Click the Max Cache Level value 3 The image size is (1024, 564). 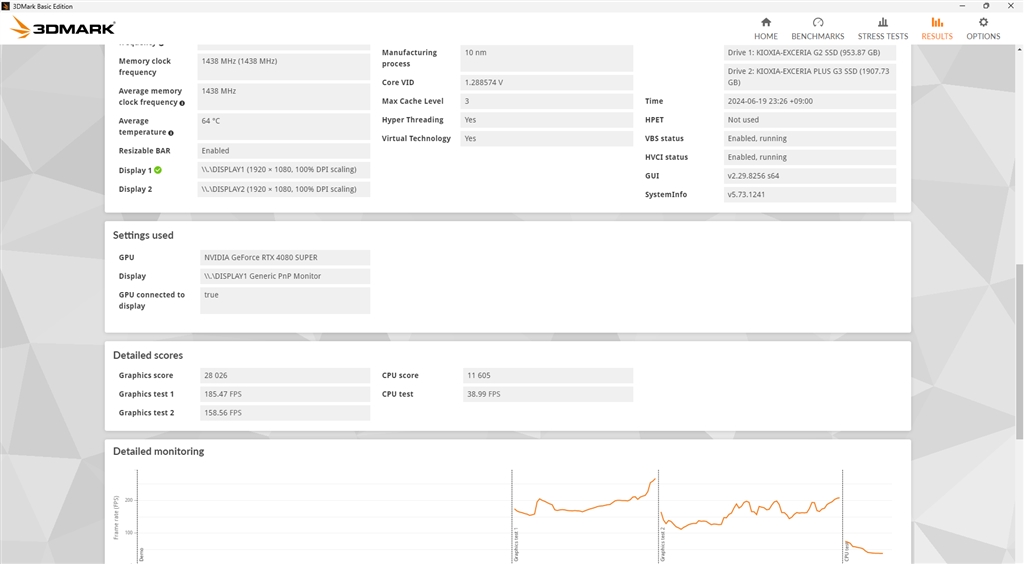coord(547,101)
